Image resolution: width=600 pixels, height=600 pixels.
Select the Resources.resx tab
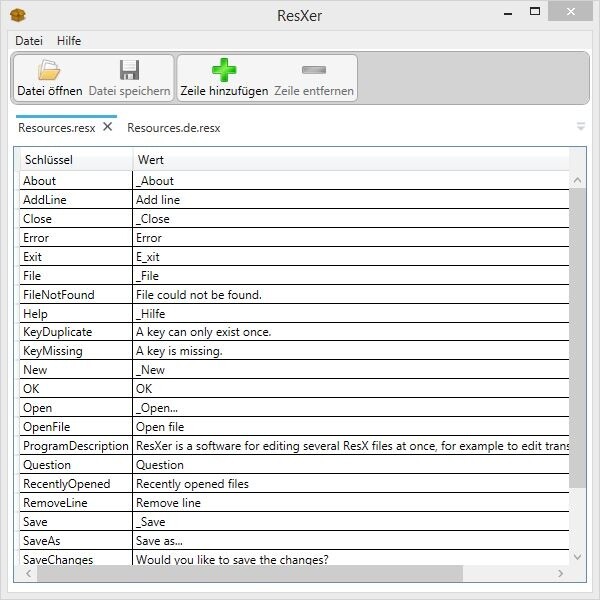(x=57, y=128)
